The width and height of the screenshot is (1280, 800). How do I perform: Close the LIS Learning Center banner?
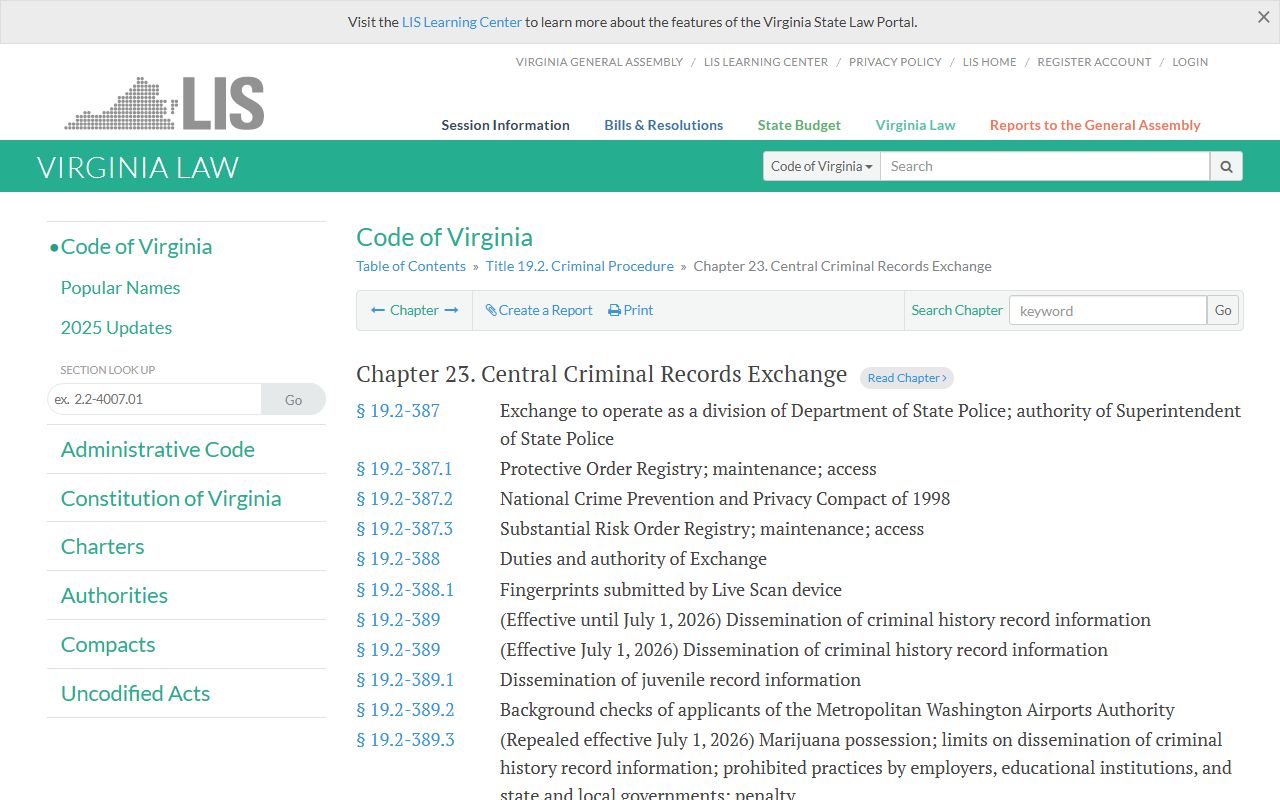click(1263, 17)
